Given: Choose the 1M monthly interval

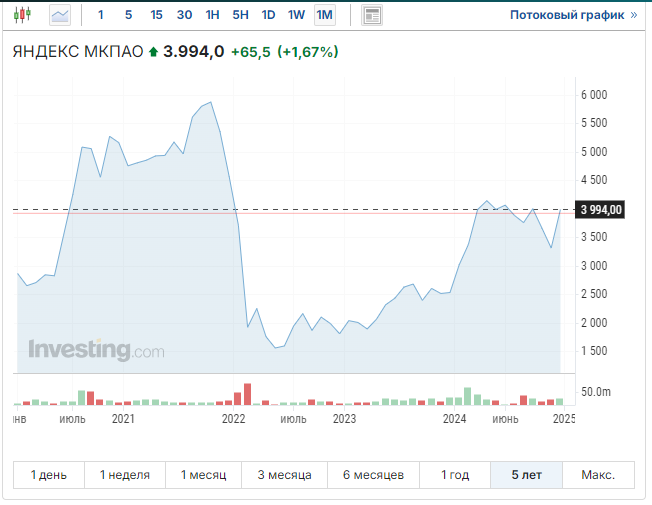Looking at the screenshot, I should click(324, 15).
